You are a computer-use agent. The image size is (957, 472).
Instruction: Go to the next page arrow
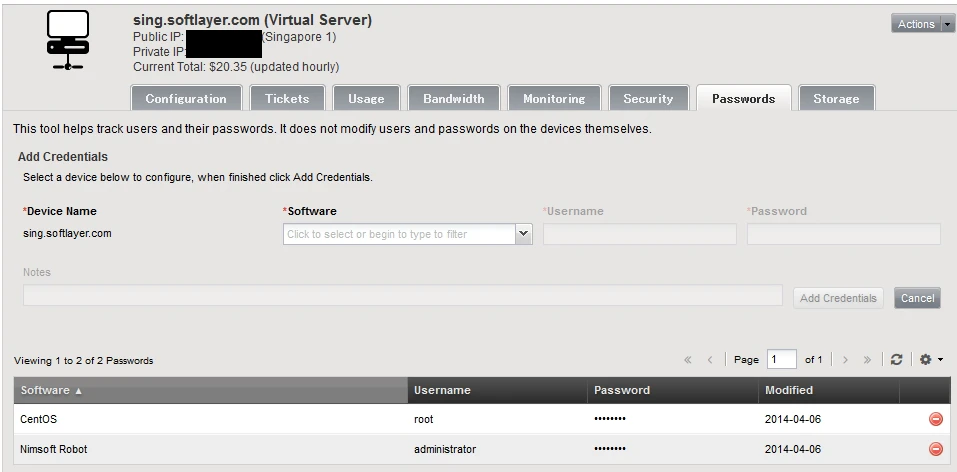pyautogui.click(x=845, y=360)
